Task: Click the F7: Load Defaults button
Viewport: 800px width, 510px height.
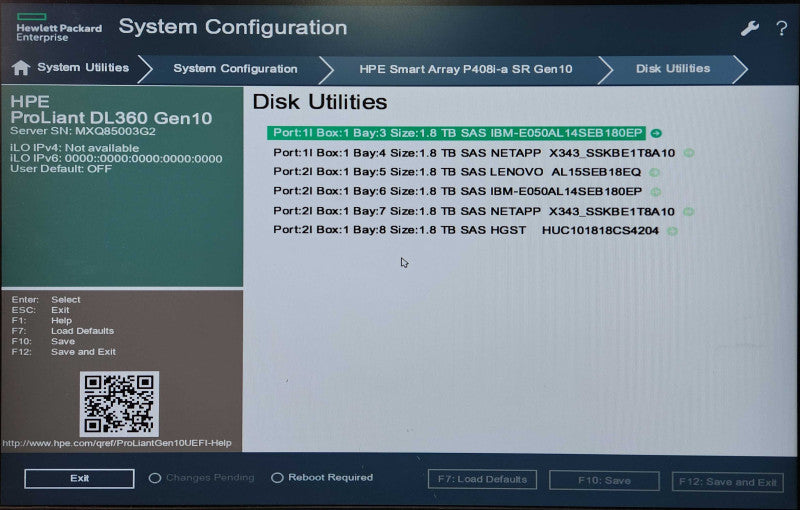Action: coord(482,479)
